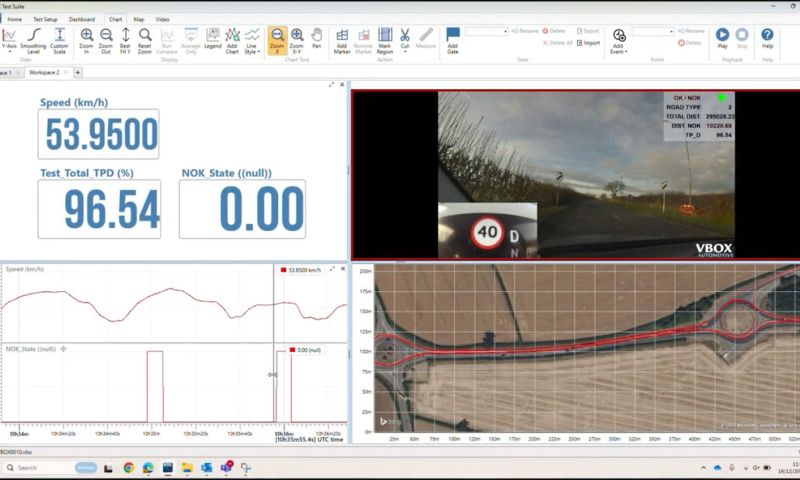Viewport: 800px width, 480px height.
Task: Click Add Marker in the ribbon
Action: [342, 39]
